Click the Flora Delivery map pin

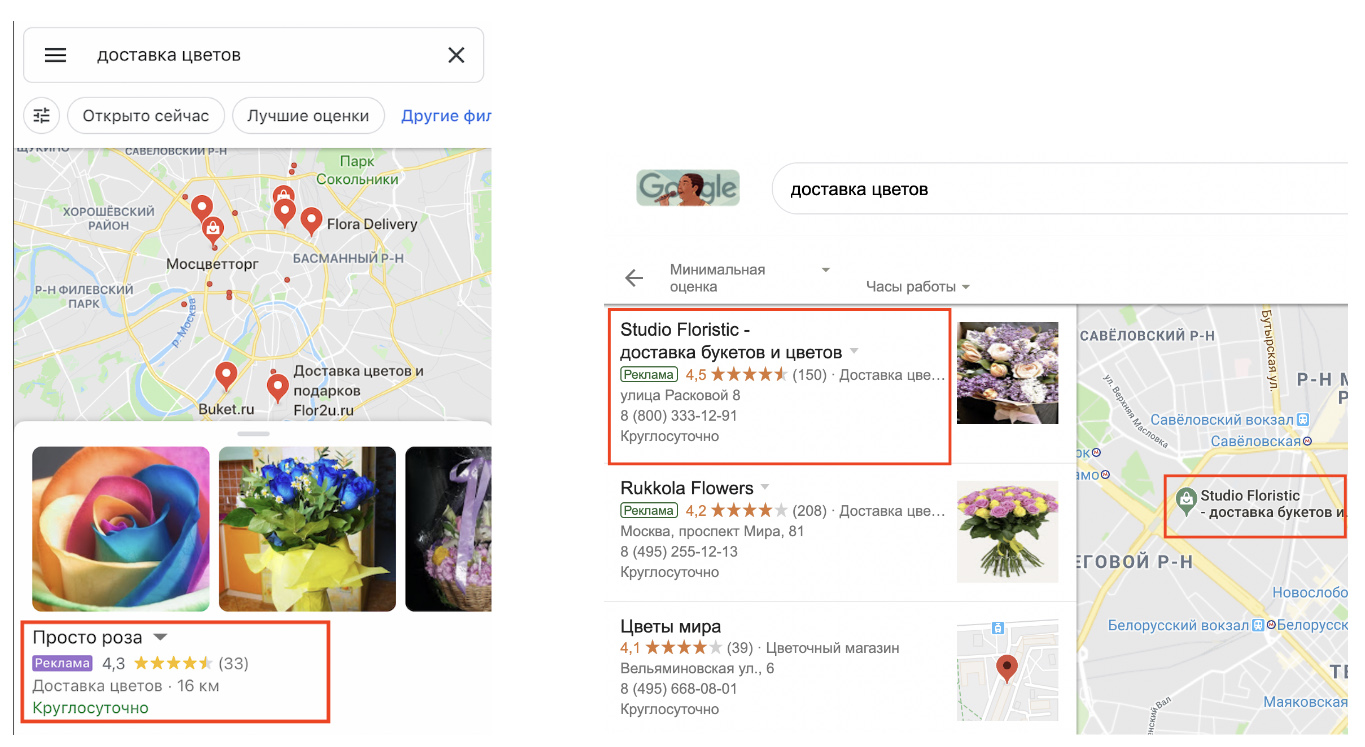tap(311, 222)
